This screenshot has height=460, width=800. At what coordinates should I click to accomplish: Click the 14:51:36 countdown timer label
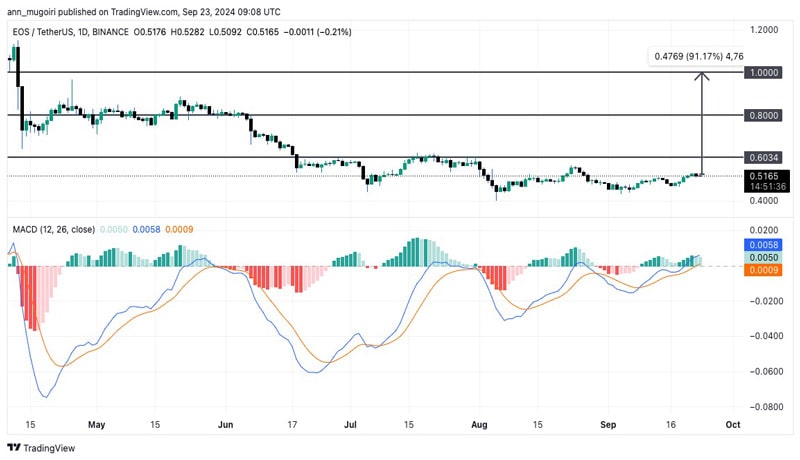pyautogui.click(x=768, y=187)
